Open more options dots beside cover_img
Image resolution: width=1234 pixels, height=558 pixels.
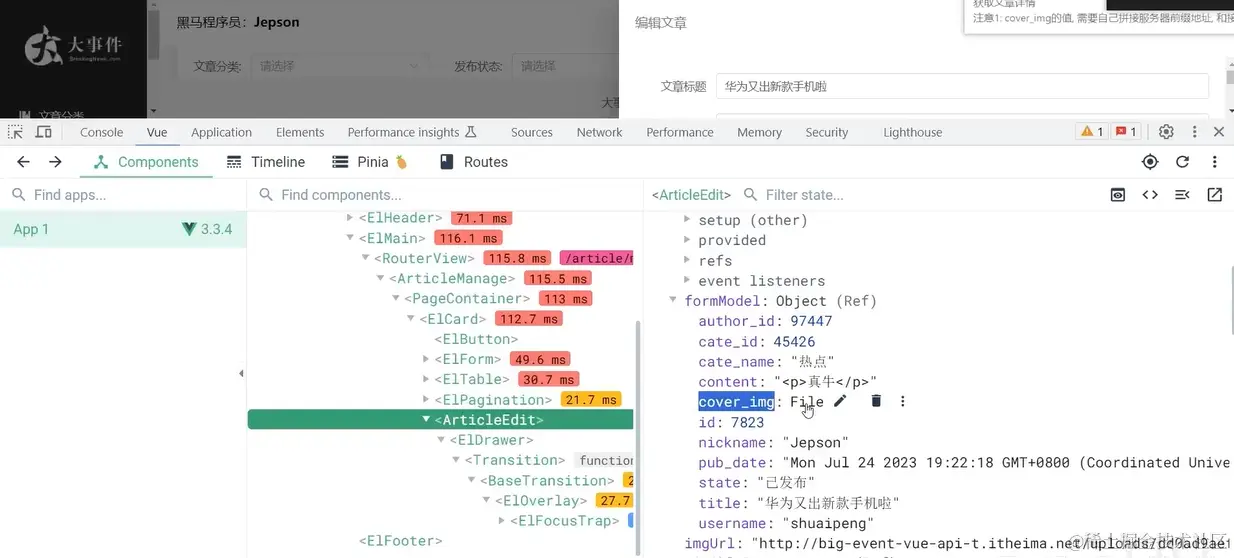point(902,401)
